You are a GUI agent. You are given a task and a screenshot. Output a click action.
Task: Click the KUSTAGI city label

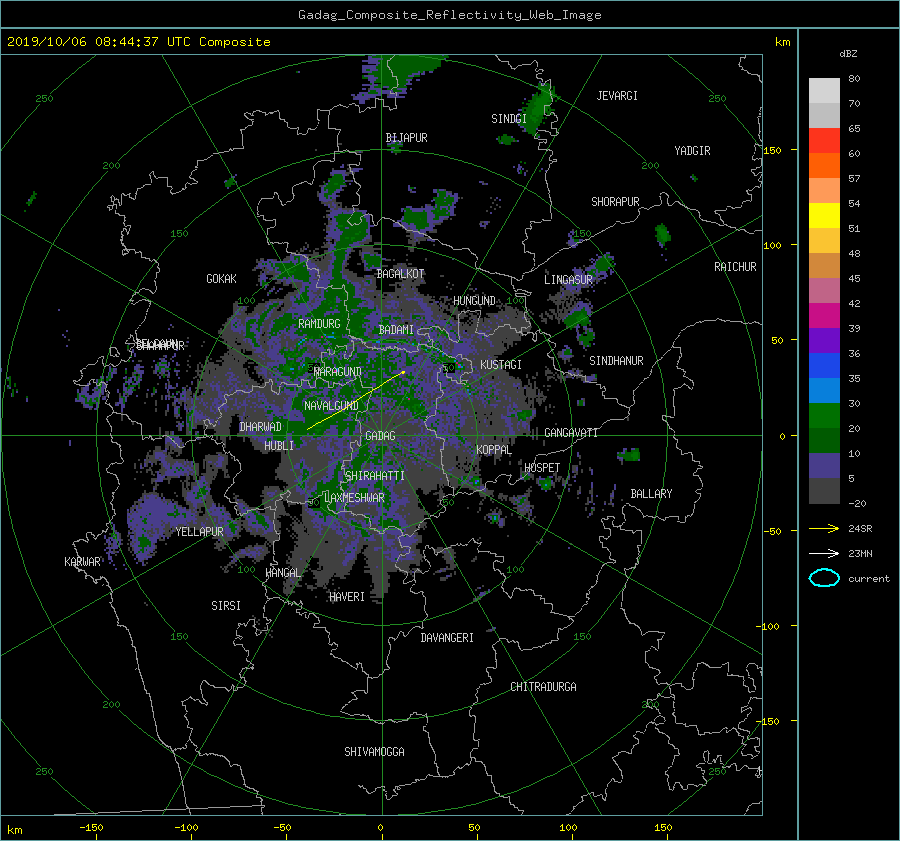501,365
